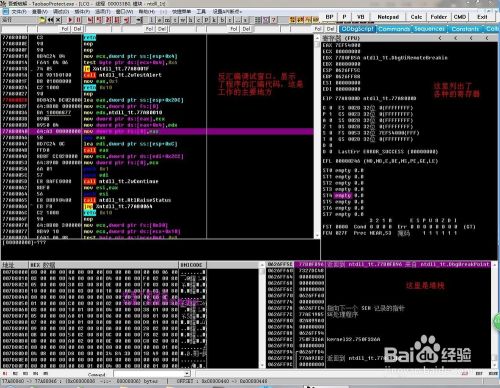Open the 查看(V) menu
Screen dimensions: 500x388
pyautogui.click(x=40, y=12)
